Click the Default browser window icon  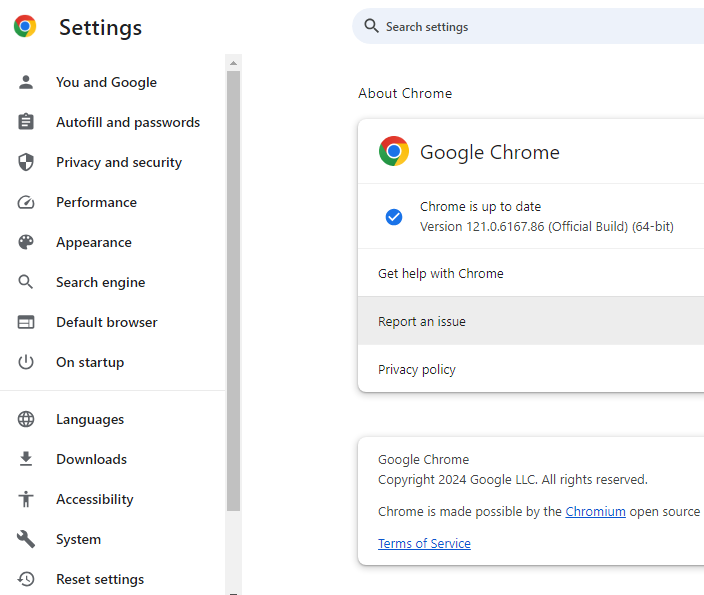pos(26,322)
